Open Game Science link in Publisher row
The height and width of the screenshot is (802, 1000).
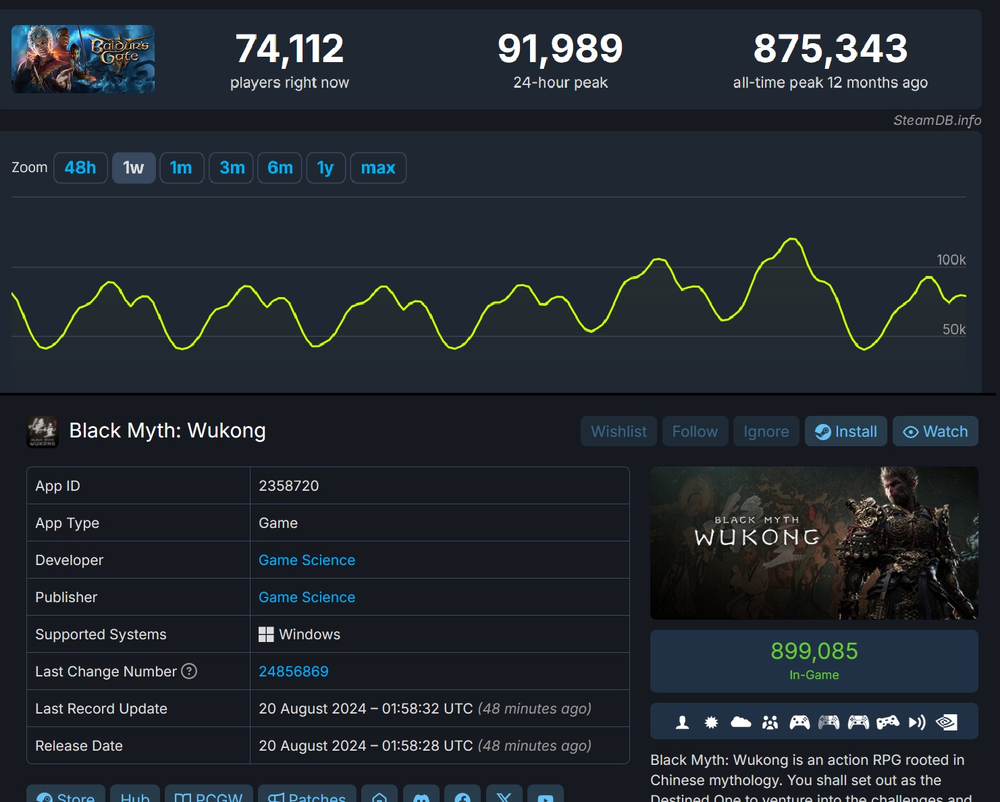pos(307,597)
